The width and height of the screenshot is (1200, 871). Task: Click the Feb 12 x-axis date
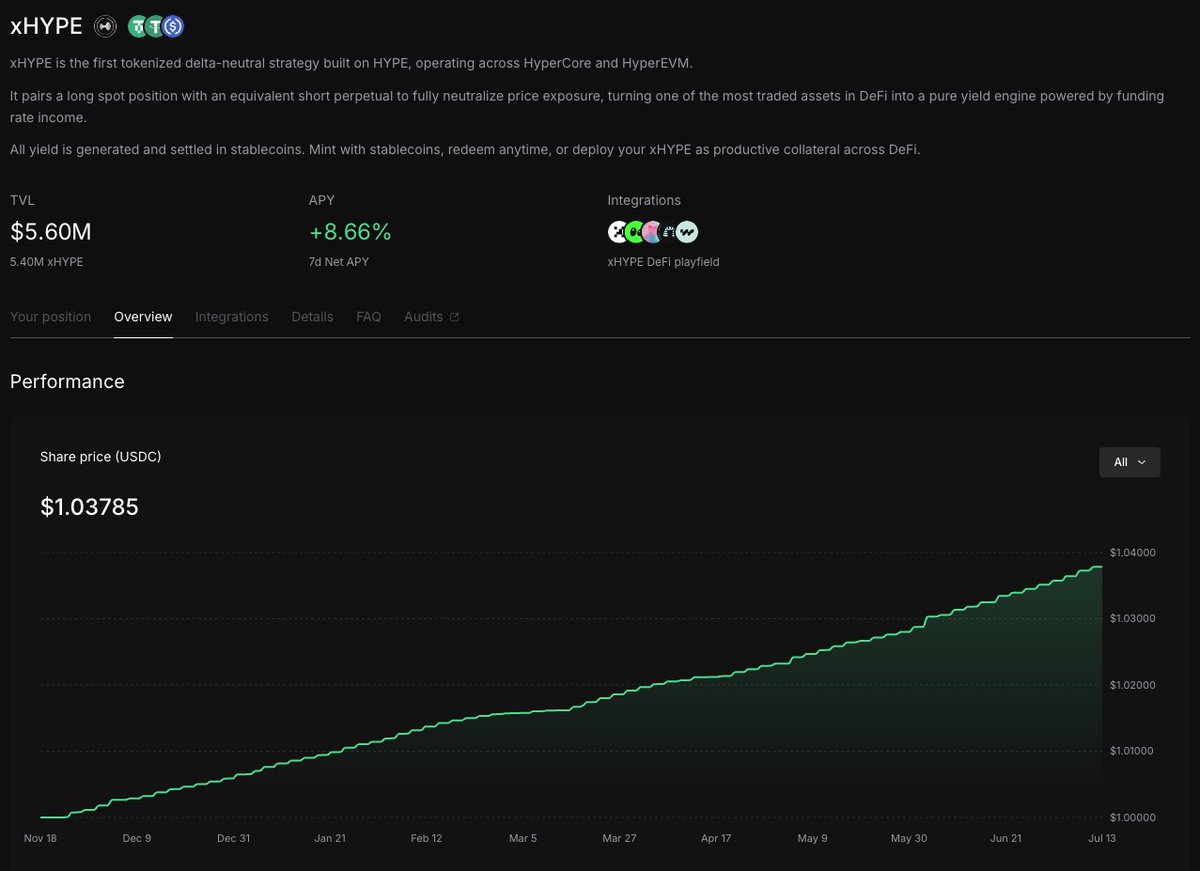pos(426,838)
